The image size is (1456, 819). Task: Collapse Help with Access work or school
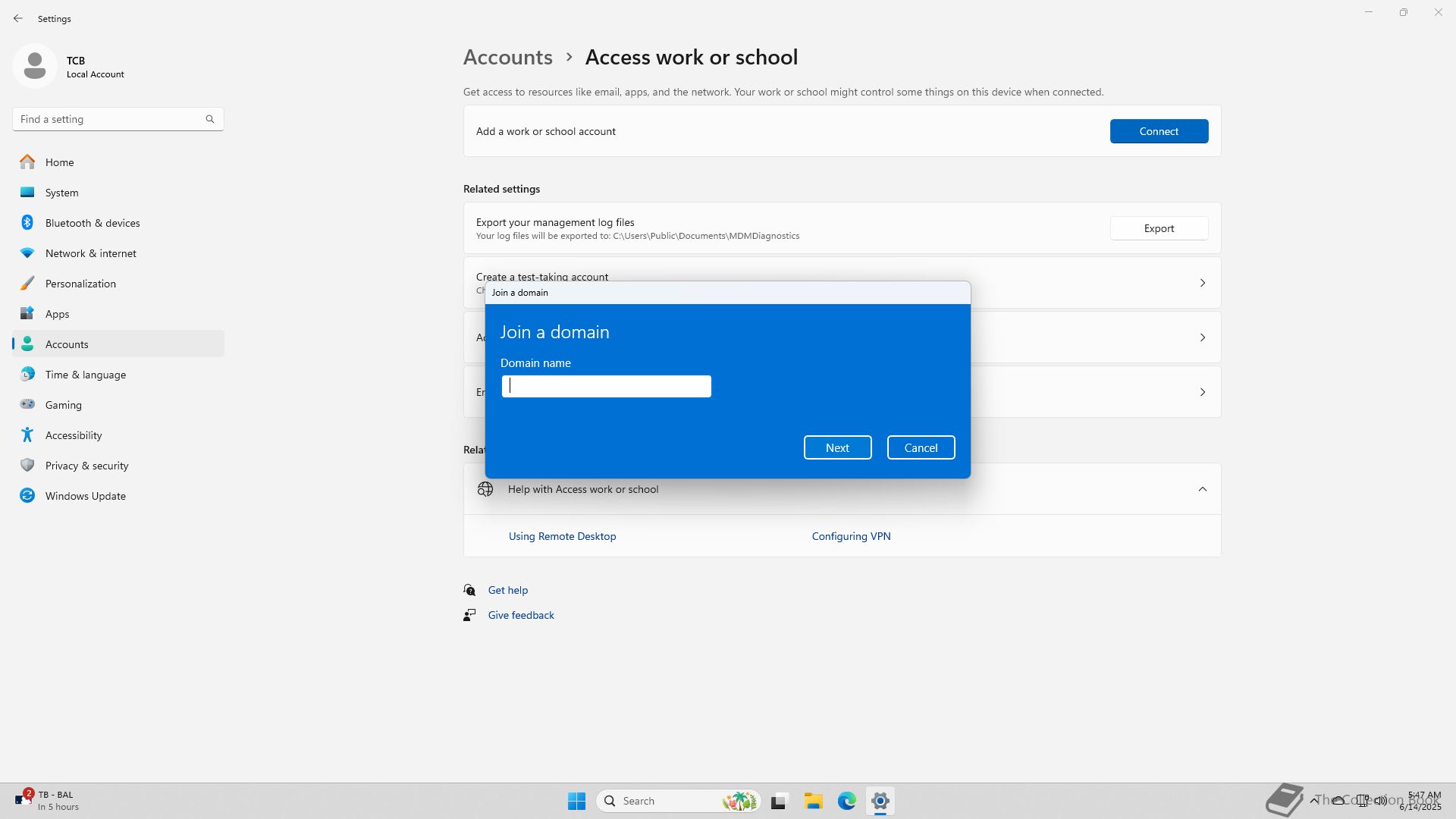point(1202,489)
